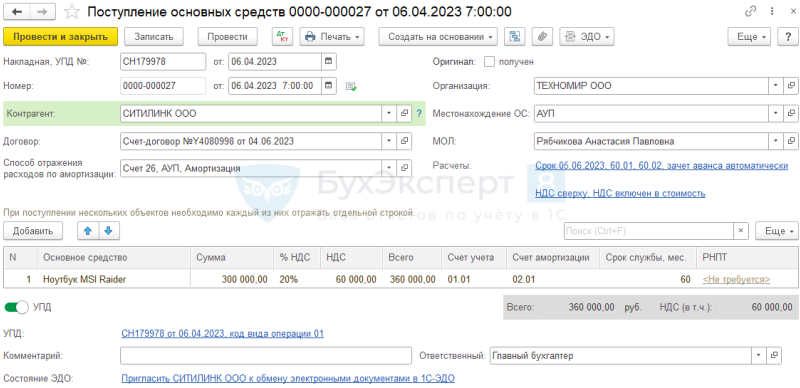Open the Создать на основании menu
The image size is (800, 388).
tap(438, 37)
